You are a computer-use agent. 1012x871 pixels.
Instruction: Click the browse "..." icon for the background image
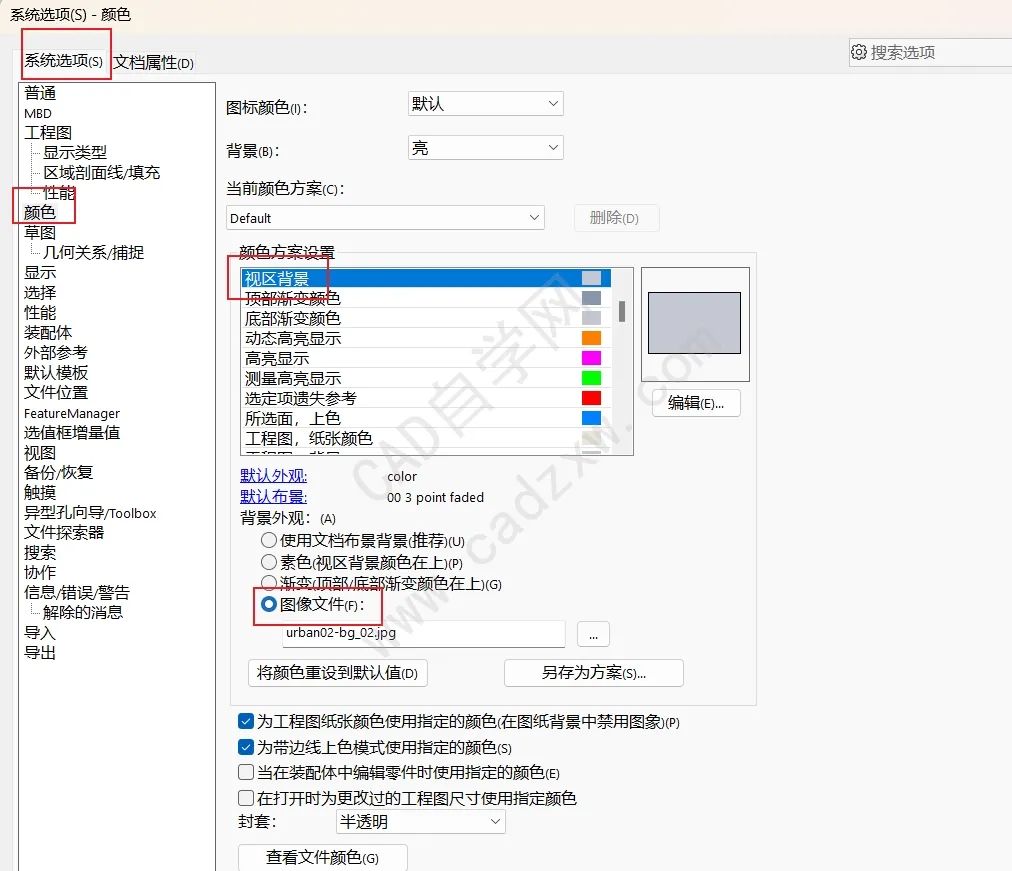click(x=593, y=634)
